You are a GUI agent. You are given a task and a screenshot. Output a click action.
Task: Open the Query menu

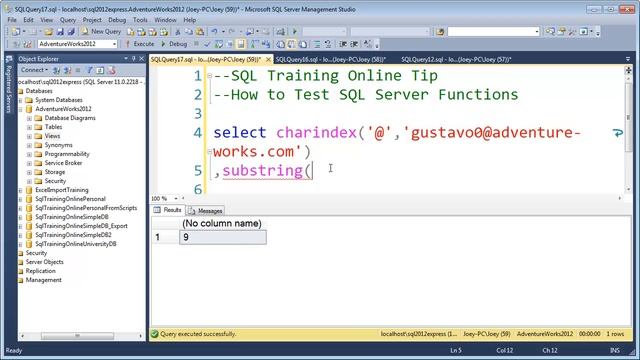68,20
